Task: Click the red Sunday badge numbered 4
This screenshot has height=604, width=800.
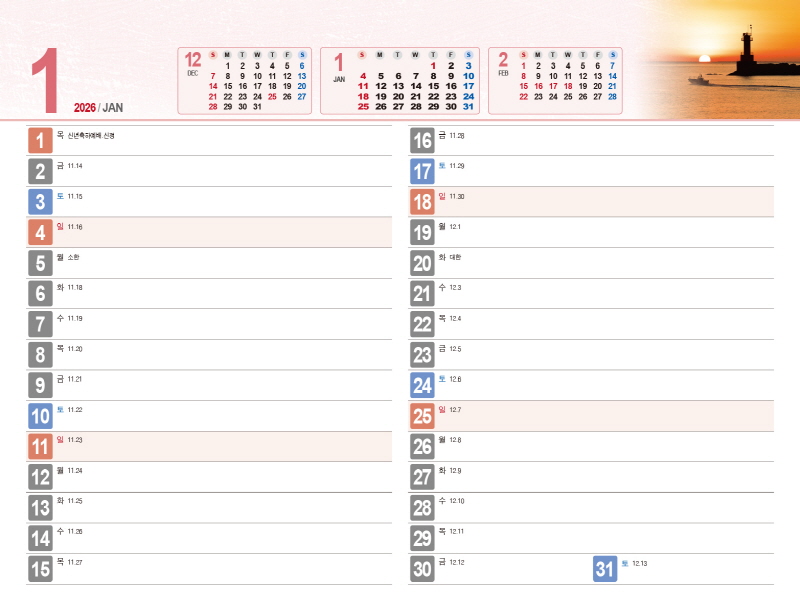Action: tap(40, 233)
